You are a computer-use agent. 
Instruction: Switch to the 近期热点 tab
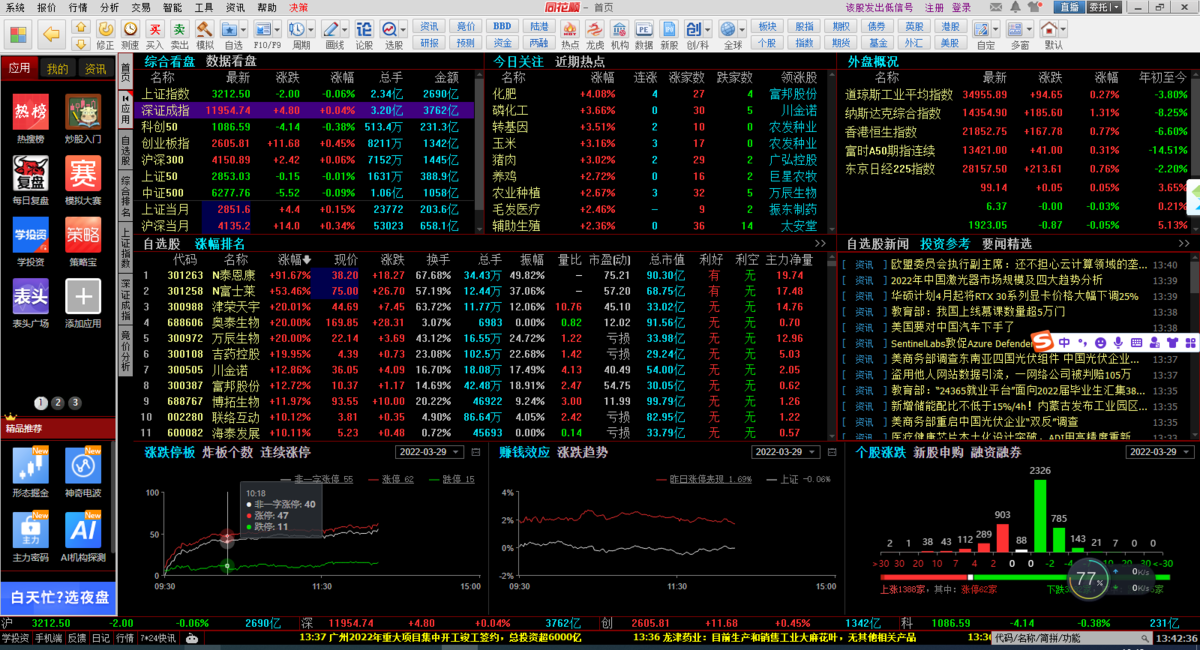(x=581, y=61)
